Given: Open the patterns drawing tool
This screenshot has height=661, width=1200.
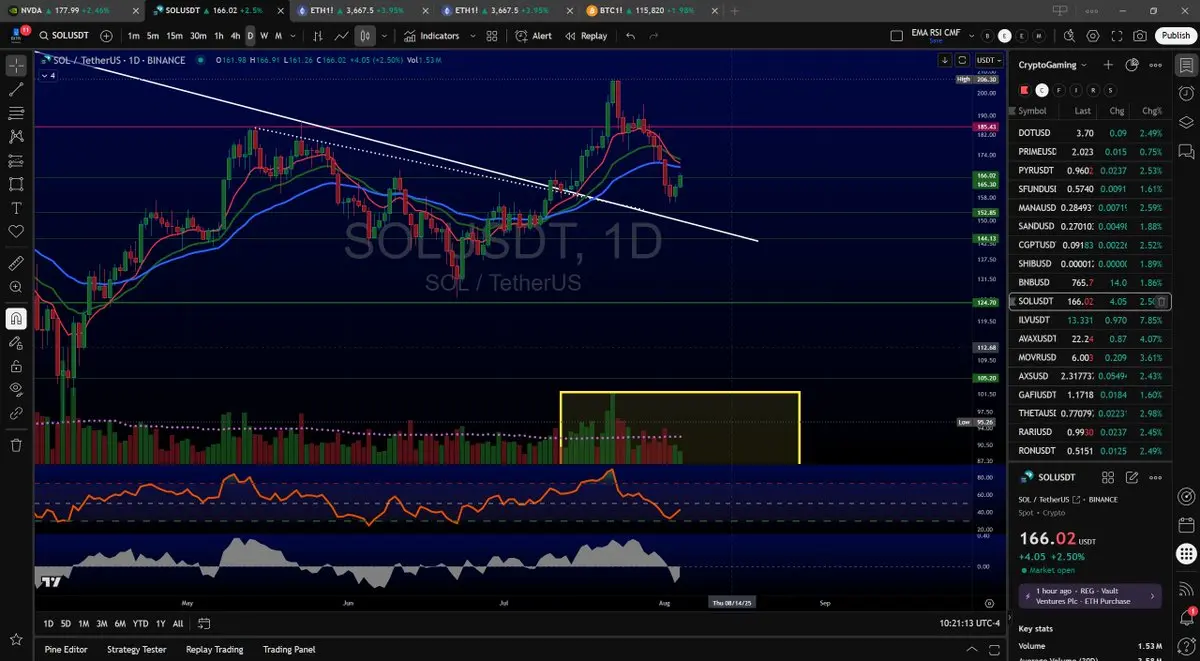Looking at the screenshot, I should pos(16,137).
